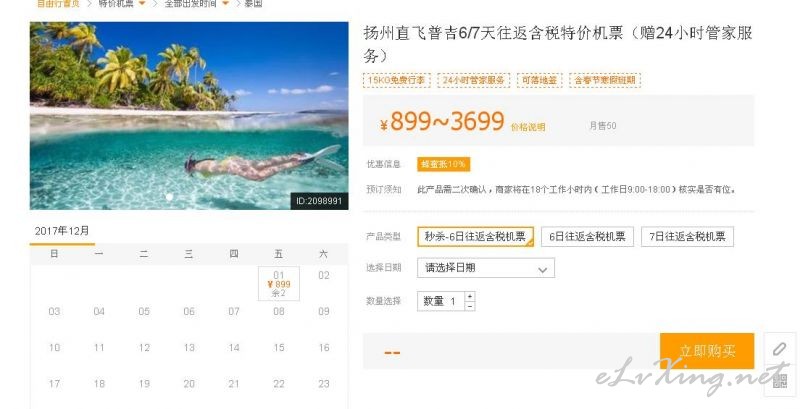
Task: Select December 01 priced ¥899 in calendar
Action: (x=279, y=284)
